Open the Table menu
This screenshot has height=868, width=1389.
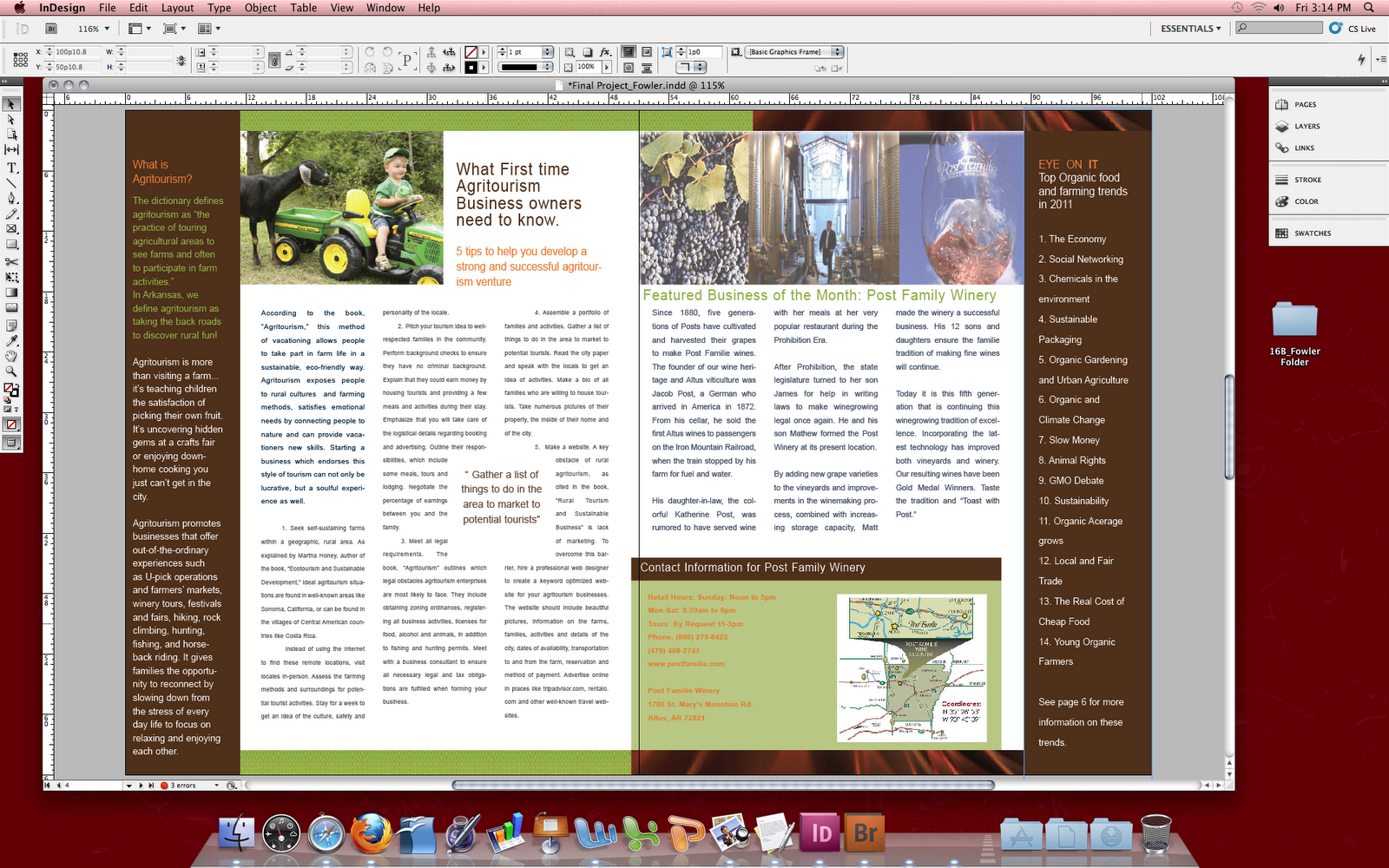click(x=304, y=8)
